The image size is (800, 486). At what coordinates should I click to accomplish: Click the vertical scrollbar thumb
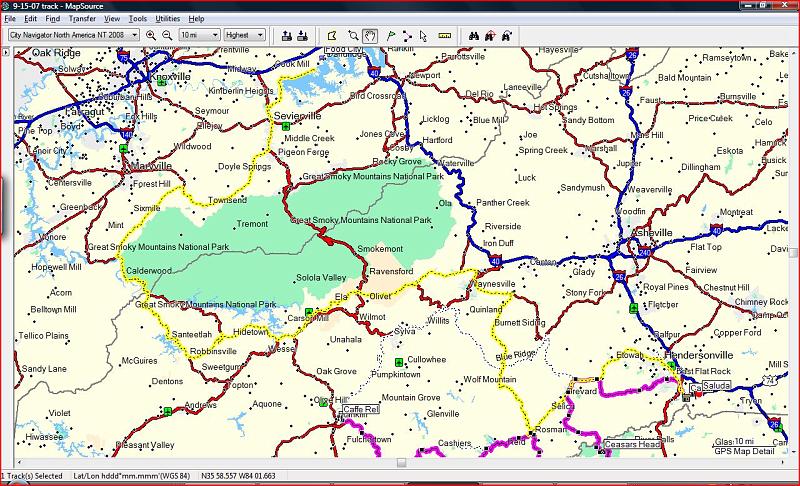[x=793, y=253]
